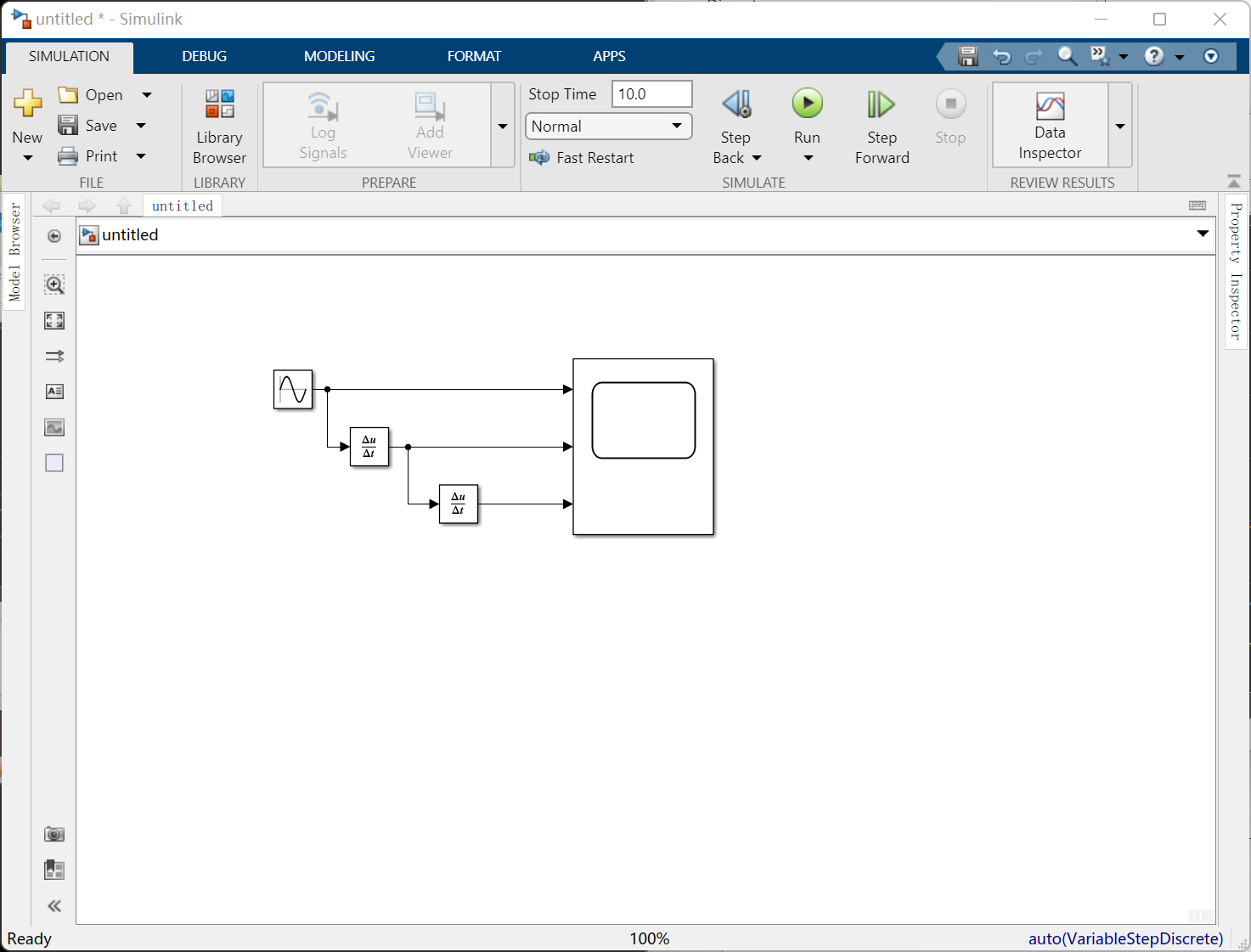Select the Sine Wave block

pos(293,390)
